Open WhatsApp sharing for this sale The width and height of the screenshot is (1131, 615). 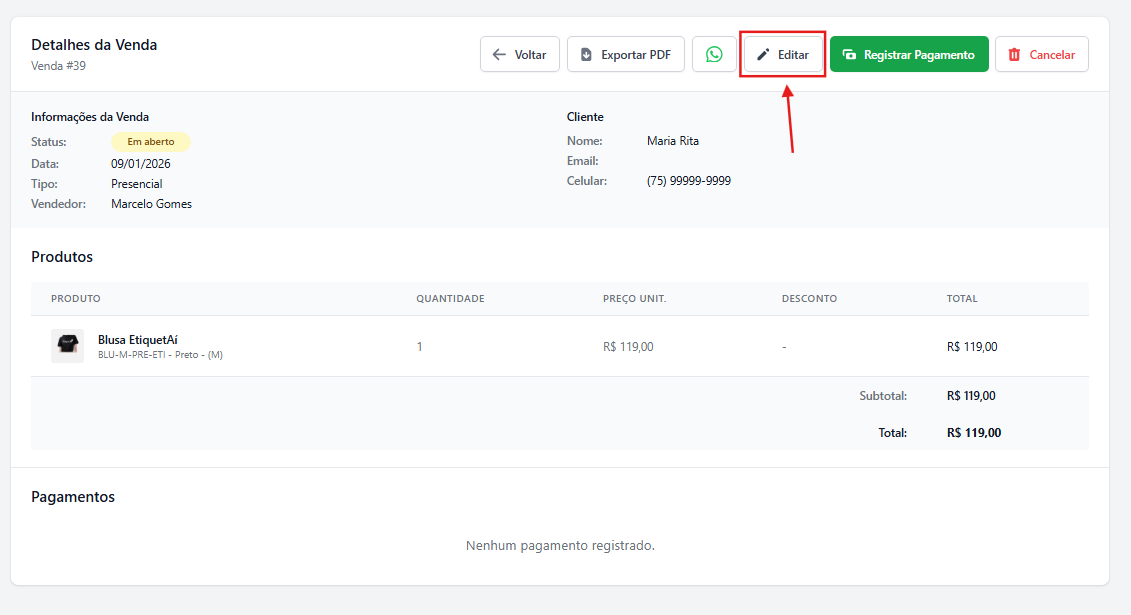[714, 54]
